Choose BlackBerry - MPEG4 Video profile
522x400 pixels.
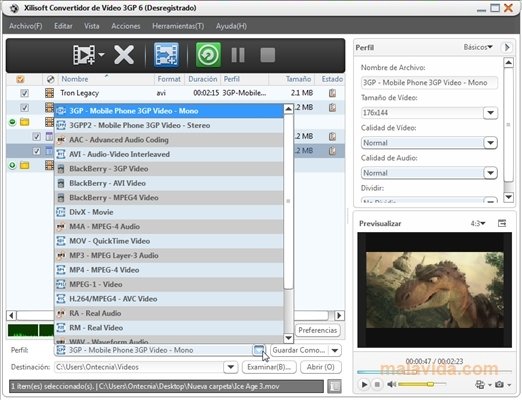click(169, 198)
